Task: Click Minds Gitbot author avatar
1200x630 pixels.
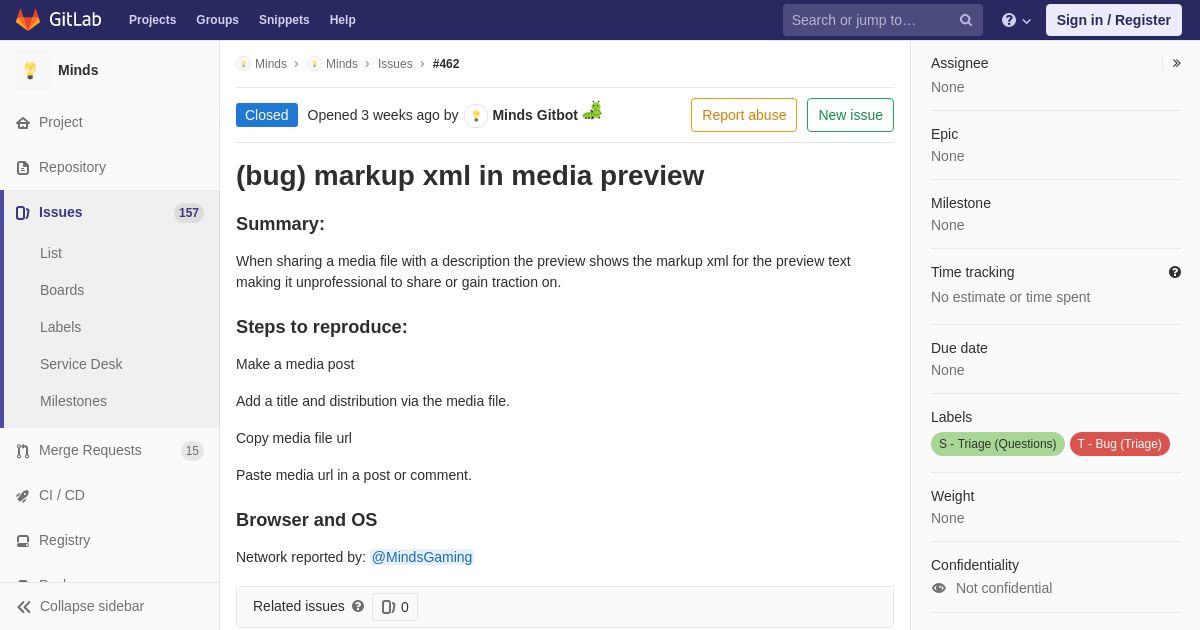Action: (x=476, y=116)
